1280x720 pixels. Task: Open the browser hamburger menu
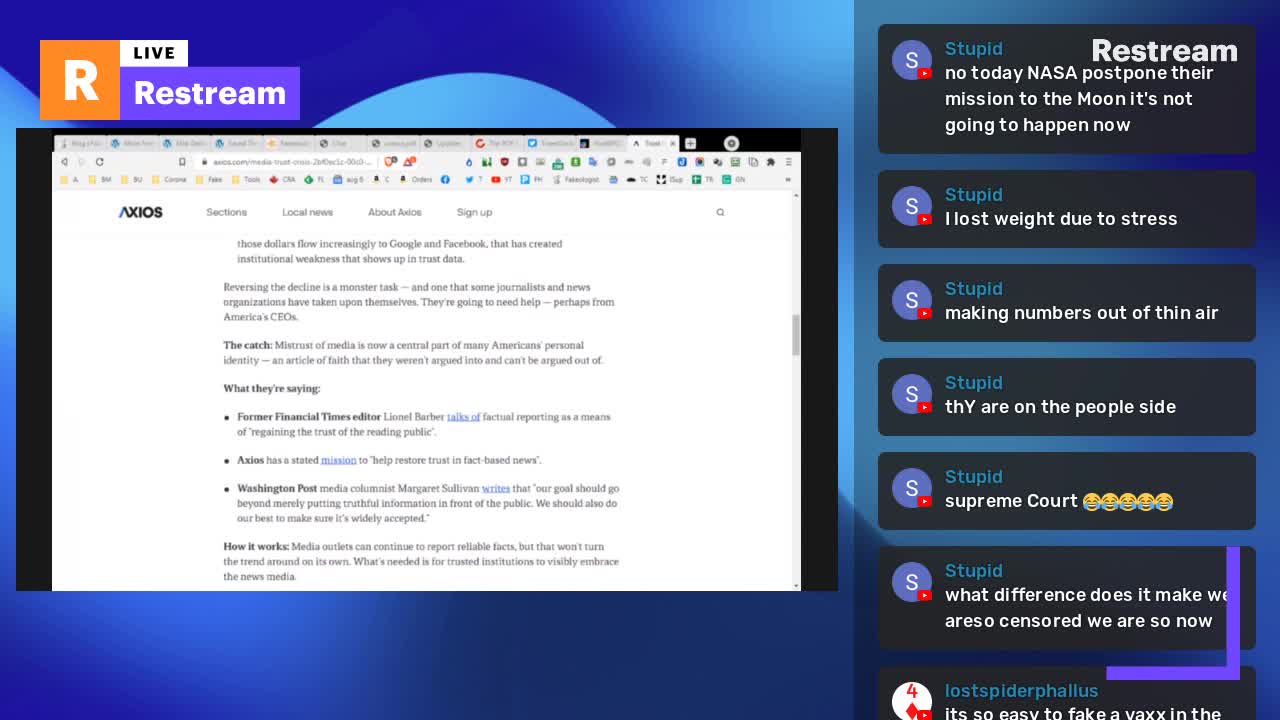pos(788,162)
